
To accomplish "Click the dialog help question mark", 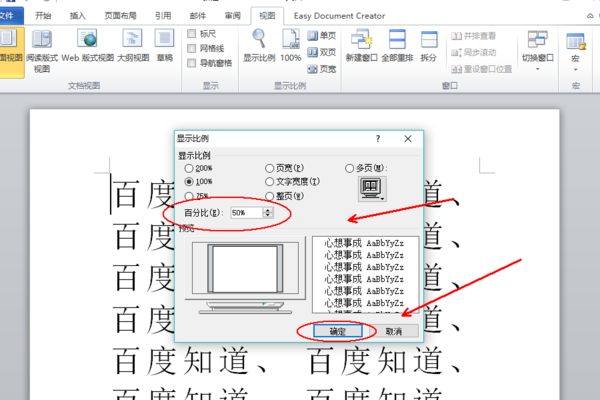I will click(378, 139).
